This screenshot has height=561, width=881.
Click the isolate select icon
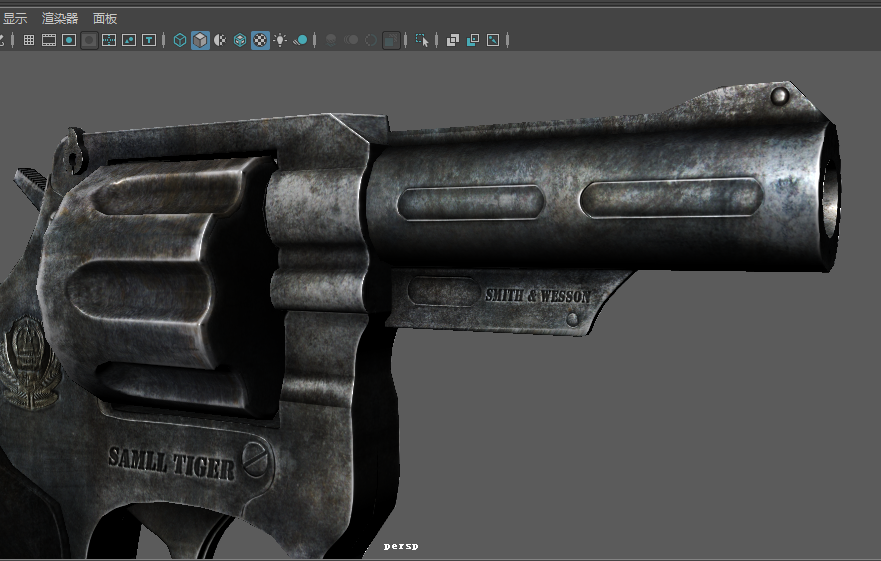422,40
